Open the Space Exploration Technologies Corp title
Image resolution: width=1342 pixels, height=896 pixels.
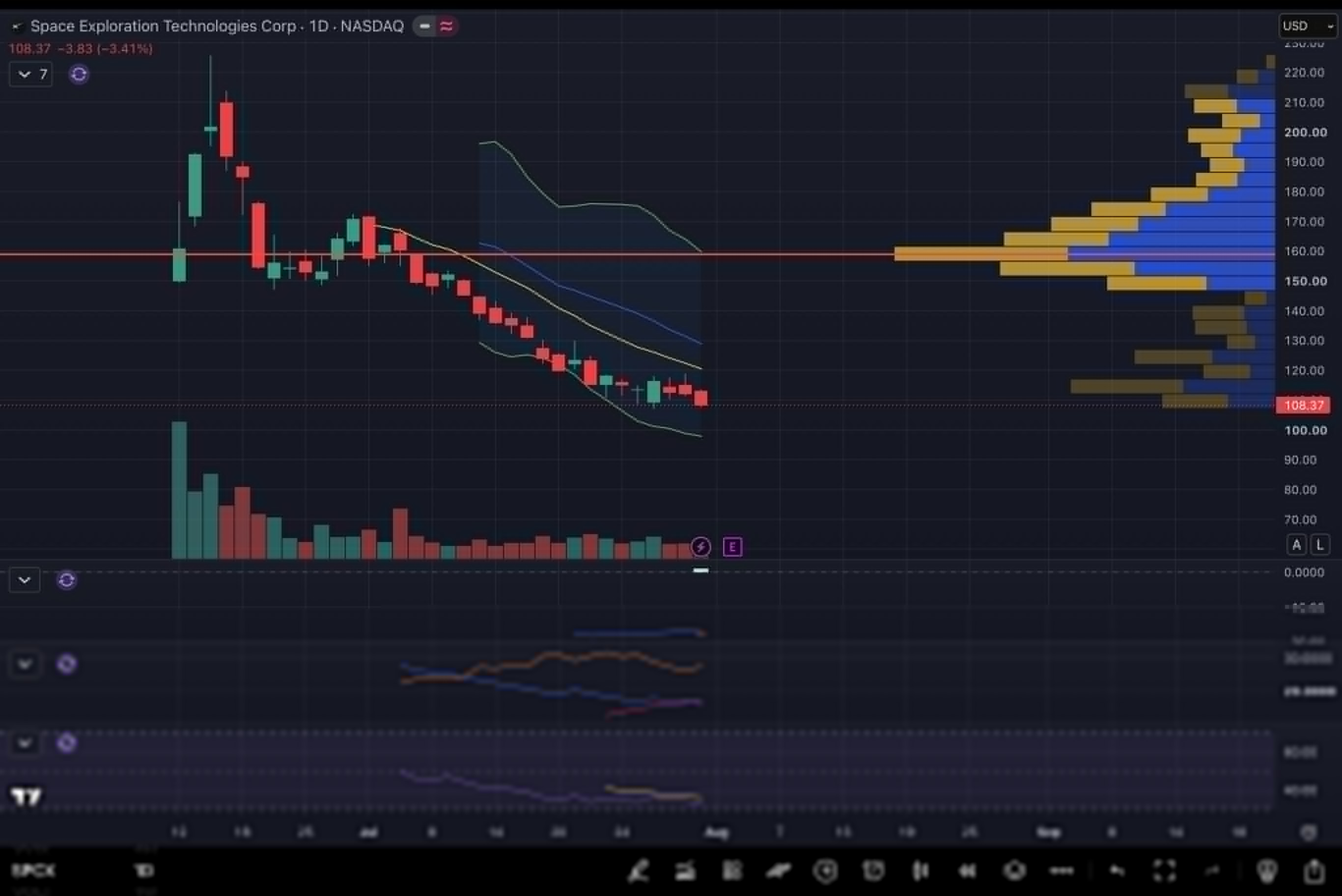164,27
